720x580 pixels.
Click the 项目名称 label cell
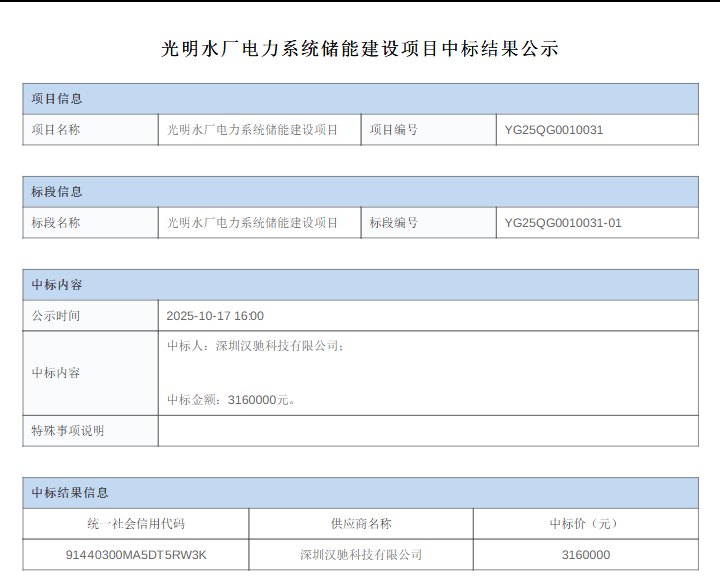point(56,130)
